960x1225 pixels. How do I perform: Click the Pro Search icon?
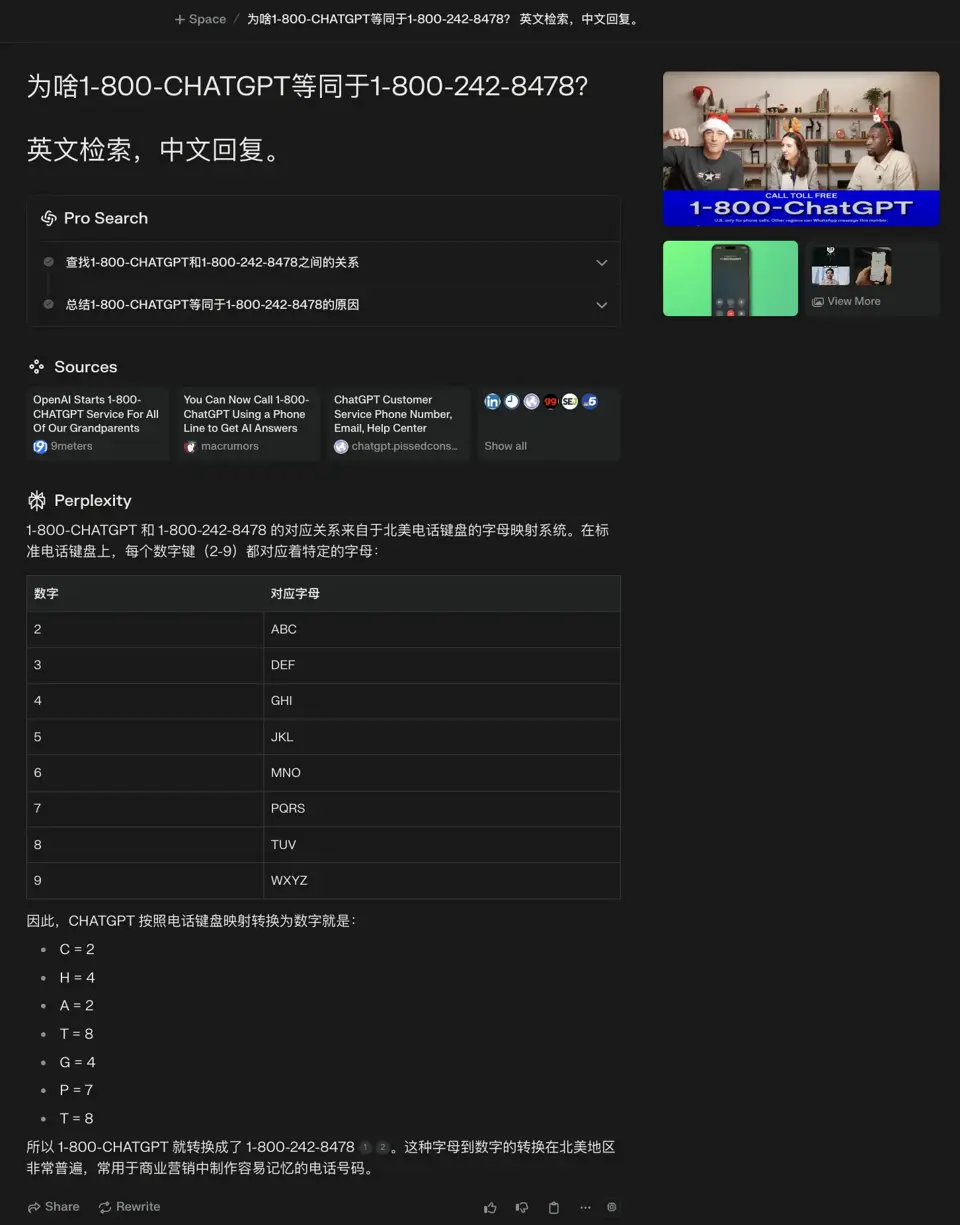[x=48, y=218]
